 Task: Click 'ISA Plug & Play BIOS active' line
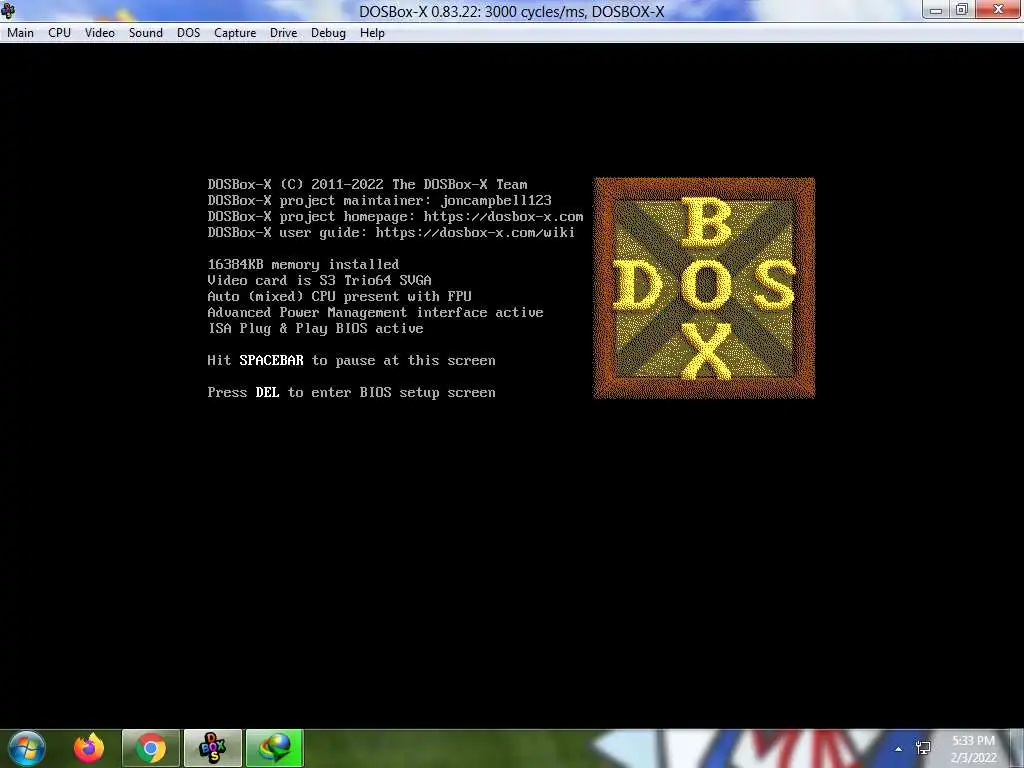click(315, 328)
